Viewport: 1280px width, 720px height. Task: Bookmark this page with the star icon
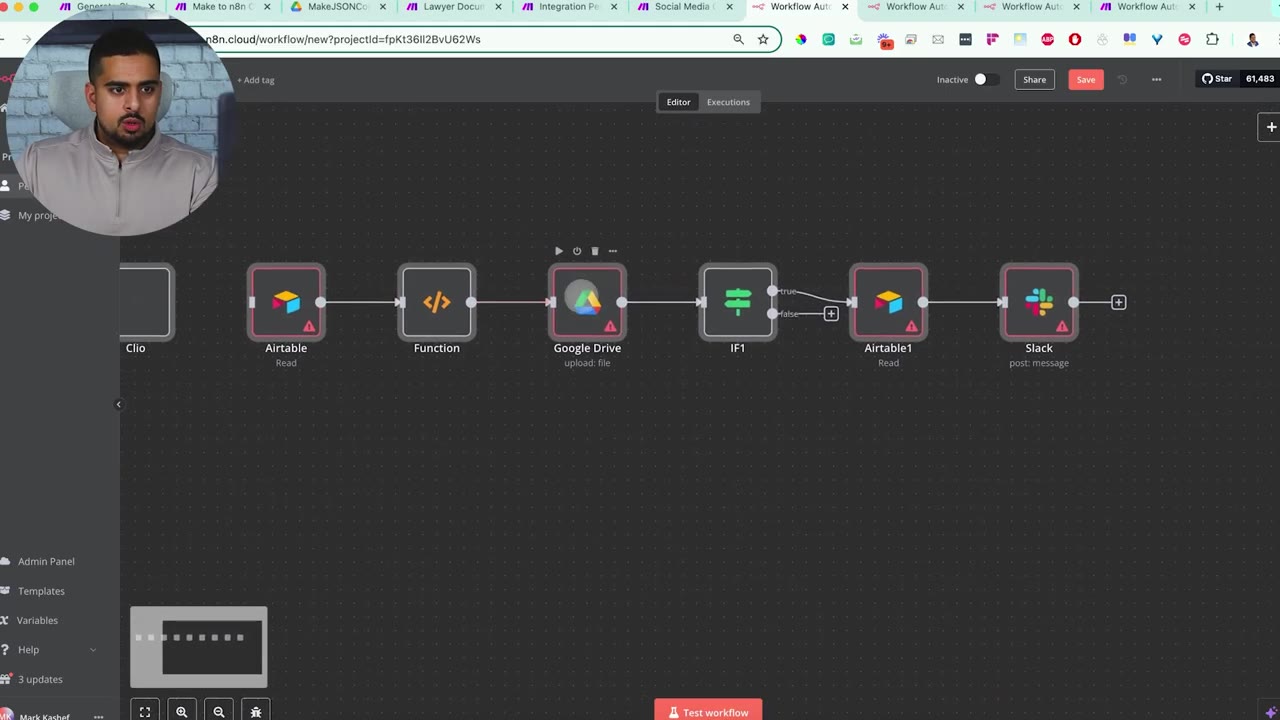coord(763,39)
